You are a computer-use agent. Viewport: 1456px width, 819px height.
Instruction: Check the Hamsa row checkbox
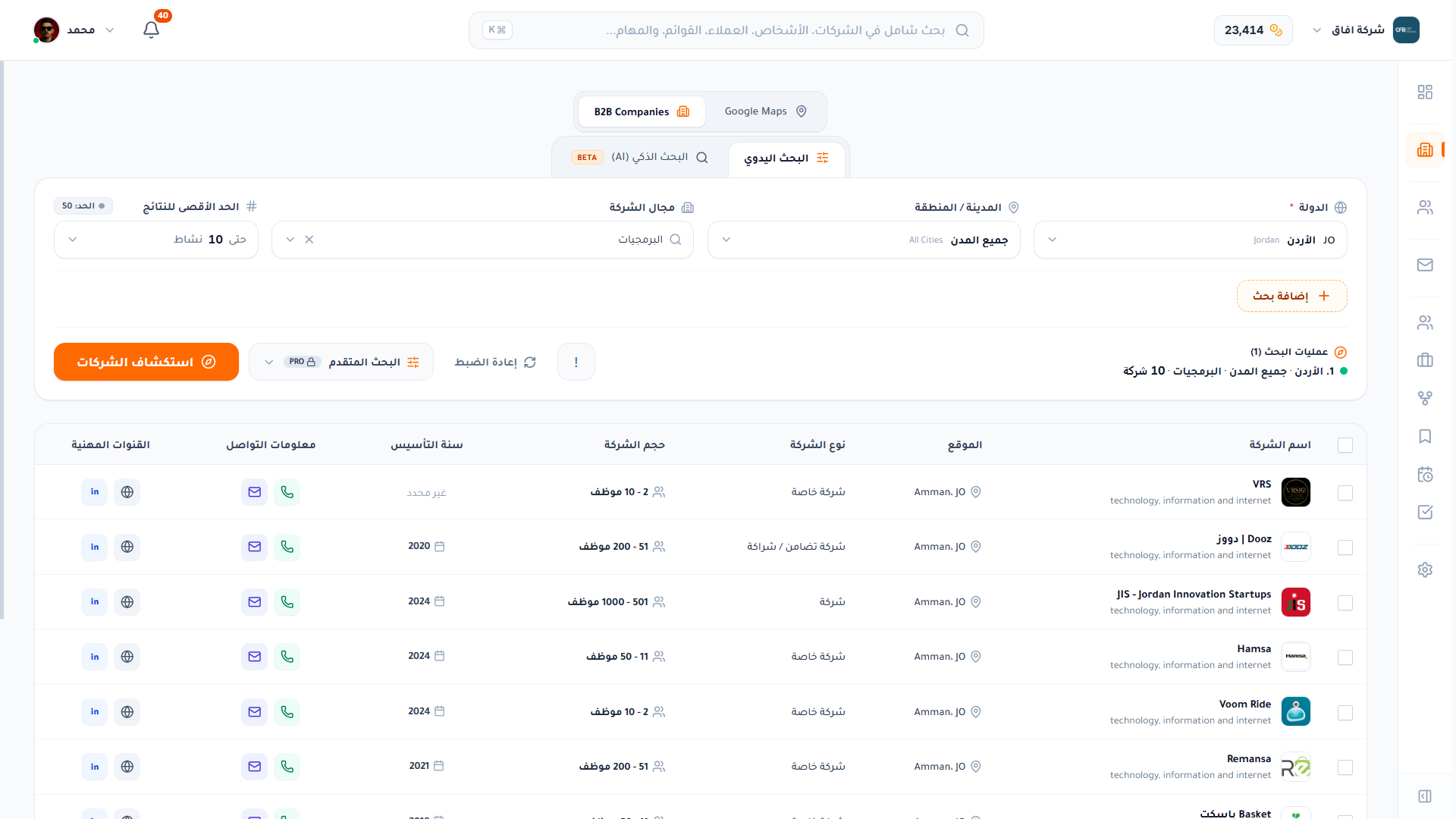1345,657
